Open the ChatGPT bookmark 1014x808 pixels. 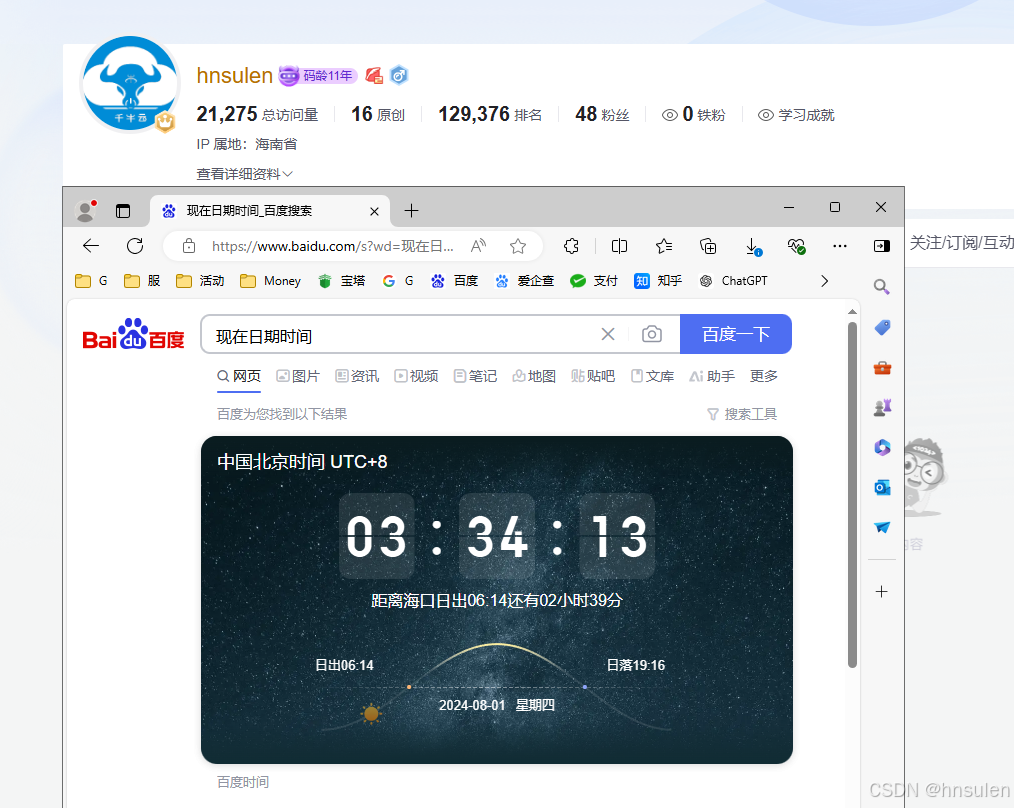733,281
